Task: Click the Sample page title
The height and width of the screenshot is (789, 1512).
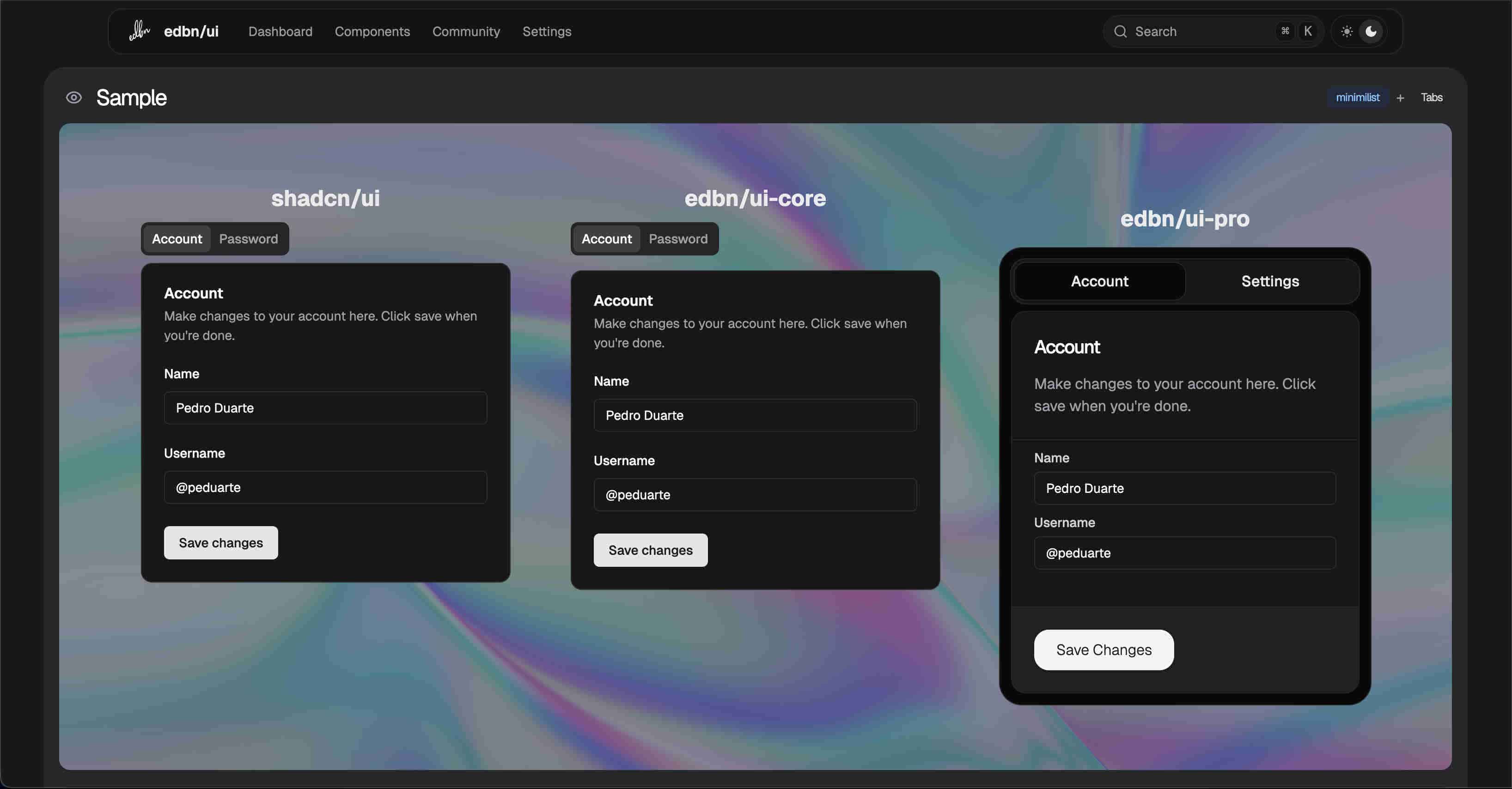Action: [x=132, y=97]
